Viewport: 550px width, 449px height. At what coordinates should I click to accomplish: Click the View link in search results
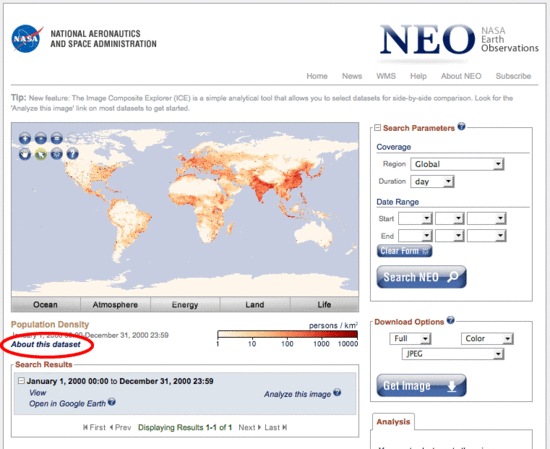click(x=38, y=393)
